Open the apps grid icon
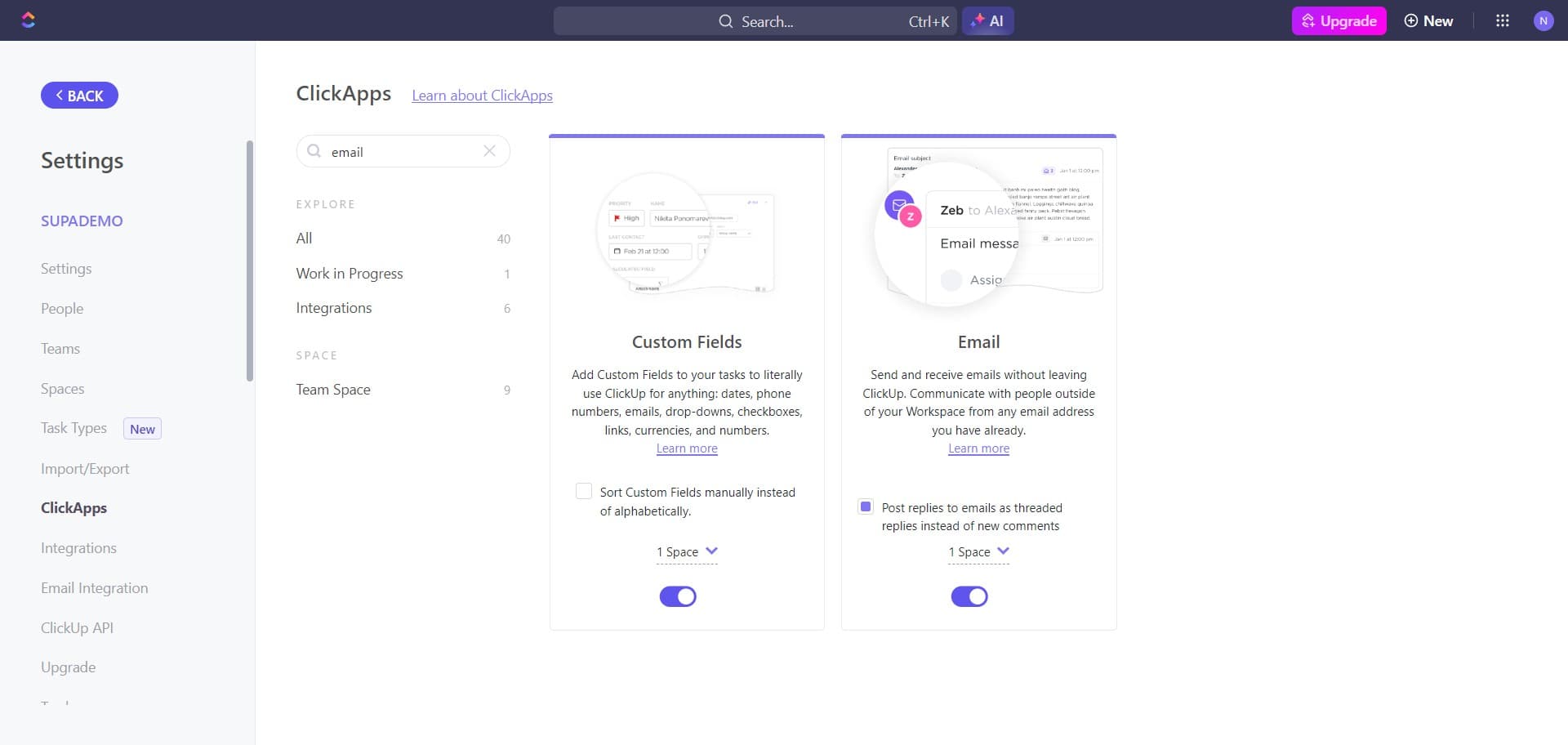Image resolution: width=1568 pixels, height=745 pixels. click(x=1502, y=21)
